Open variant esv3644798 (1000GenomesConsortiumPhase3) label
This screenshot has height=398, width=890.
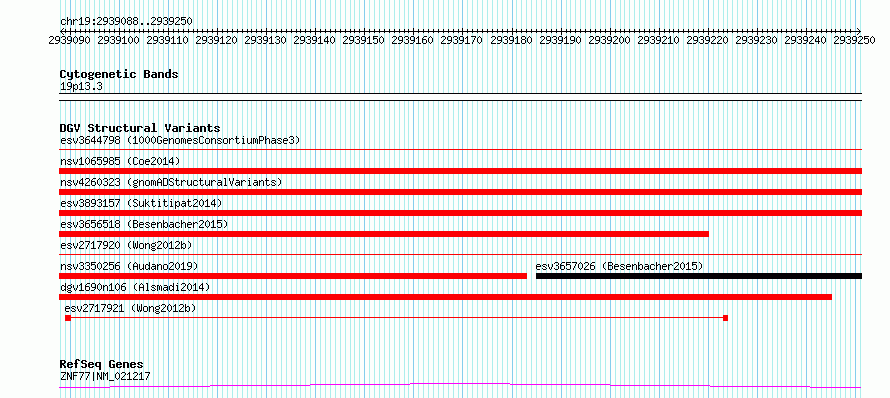pyautogui.click(x=180, y=140)
